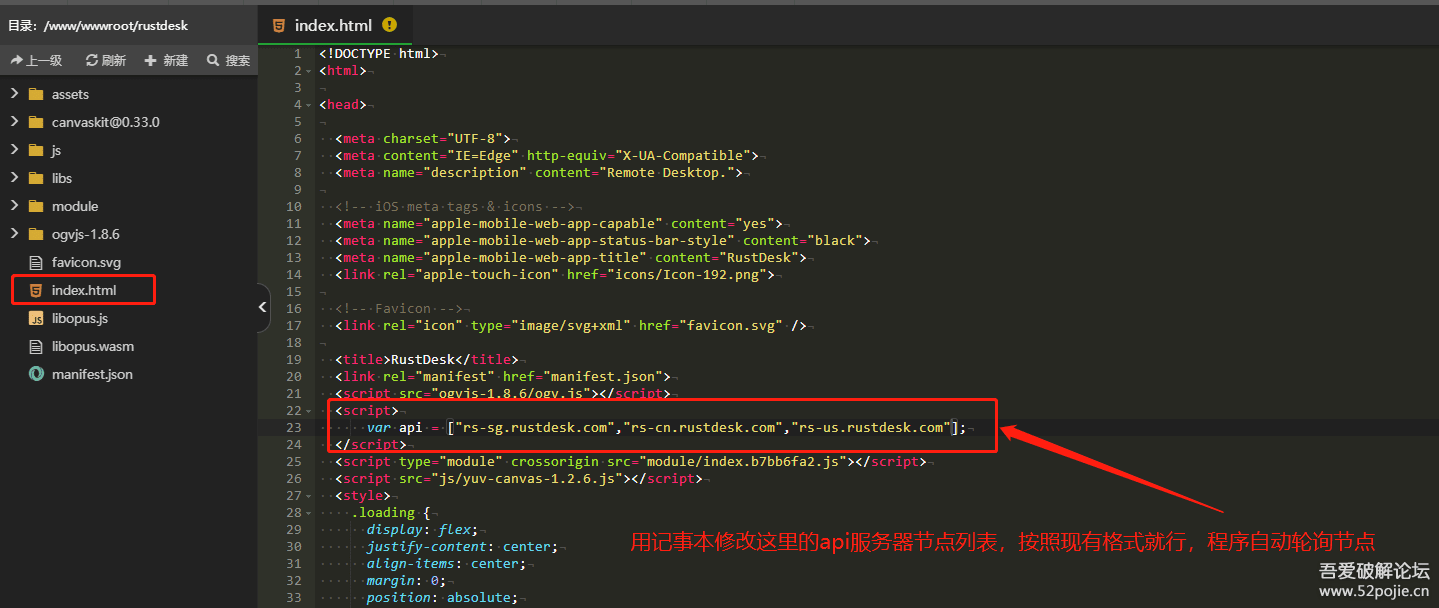The height and width of the screenshot is (608, 1439).
Task: Open favicon.svg in the file tree
Action: click(x=86, y=262)
